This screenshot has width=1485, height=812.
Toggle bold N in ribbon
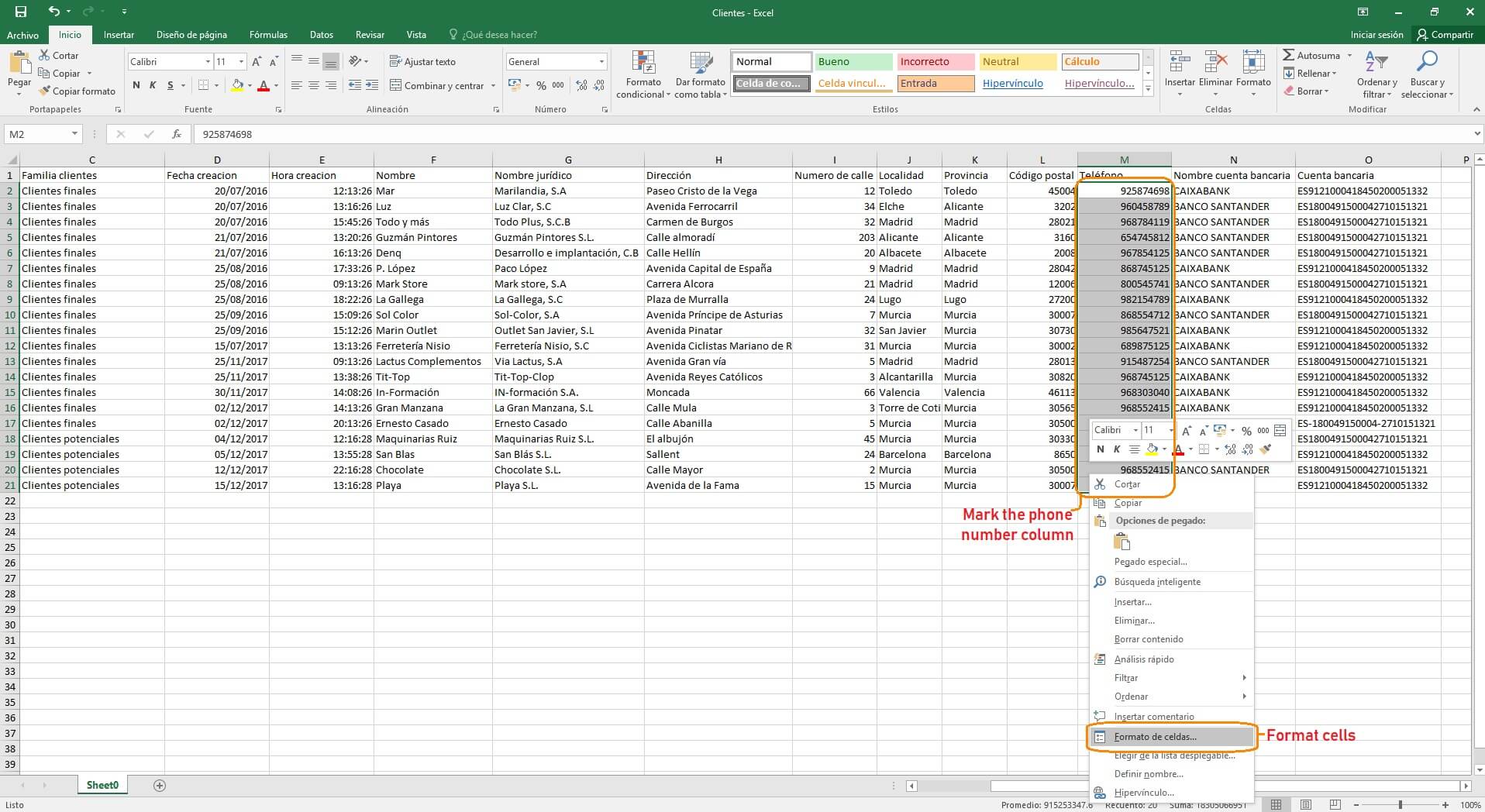pos(136,85)
